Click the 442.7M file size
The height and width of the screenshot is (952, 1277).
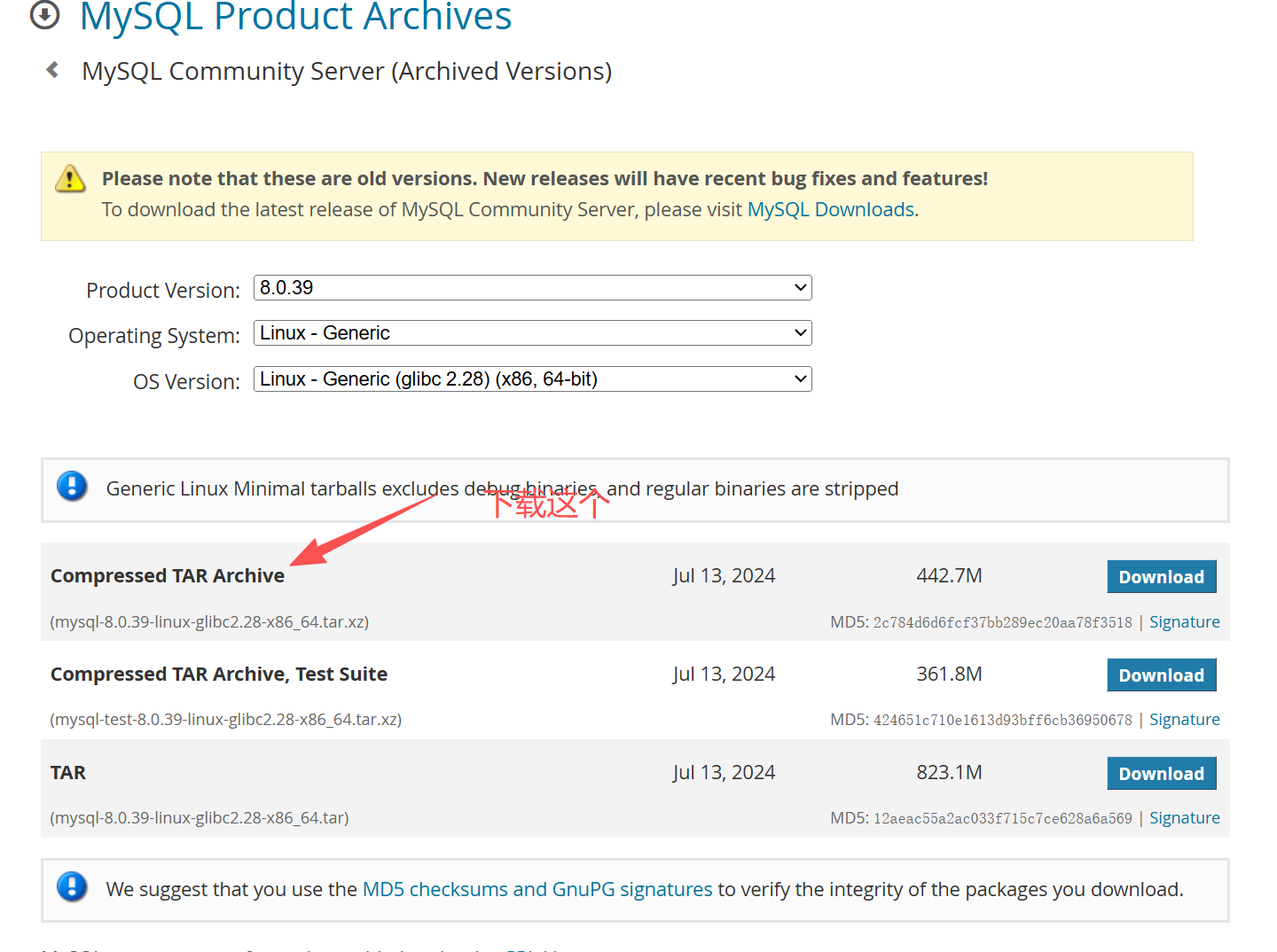point(950,576)
